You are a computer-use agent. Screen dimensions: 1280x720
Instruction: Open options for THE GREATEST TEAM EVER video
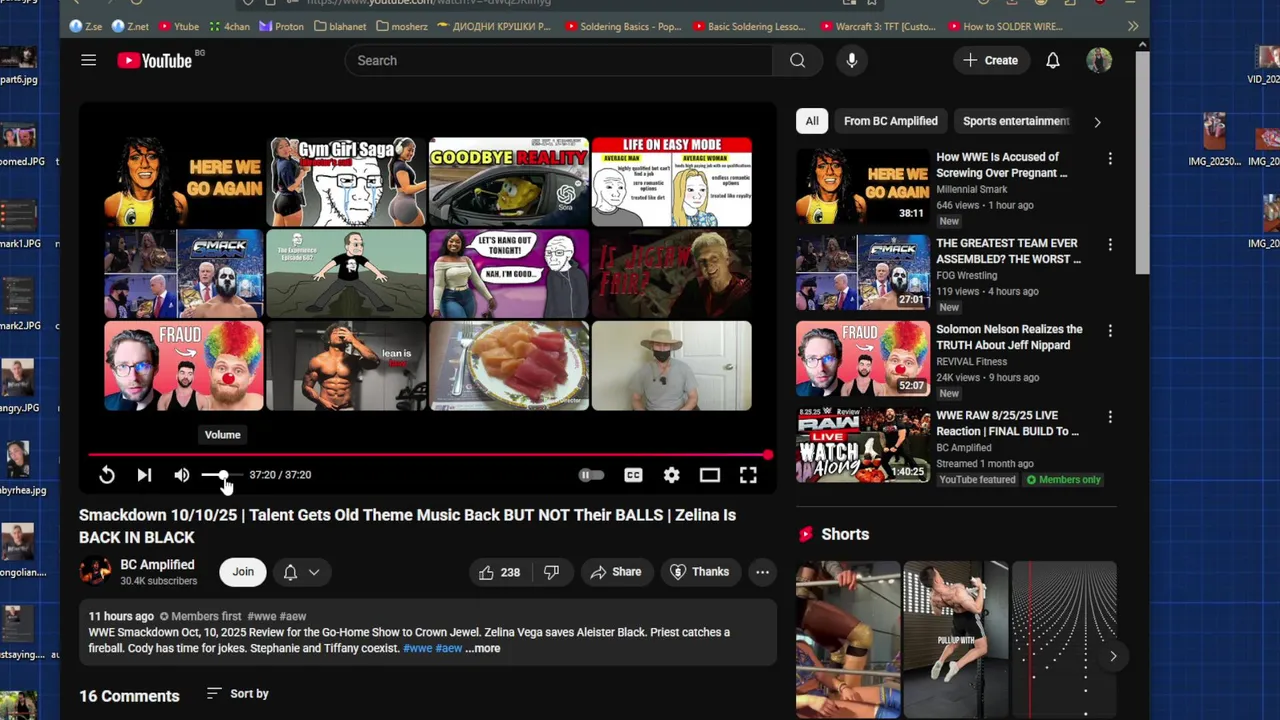1109,244
